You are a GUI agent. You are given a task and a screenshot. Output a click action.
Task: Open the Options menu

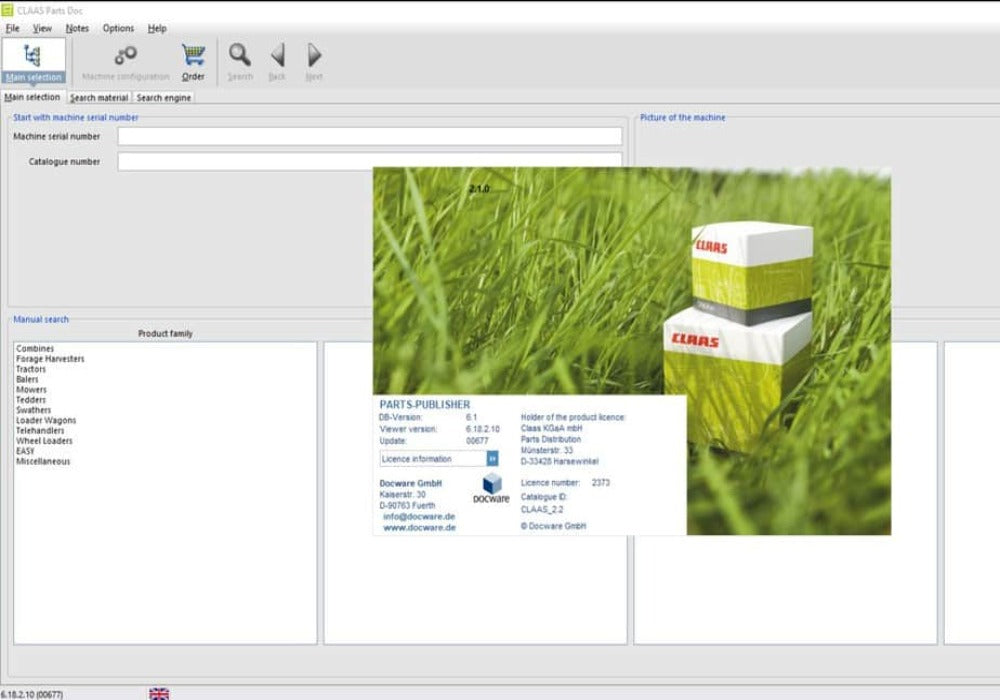click(118, 28)
